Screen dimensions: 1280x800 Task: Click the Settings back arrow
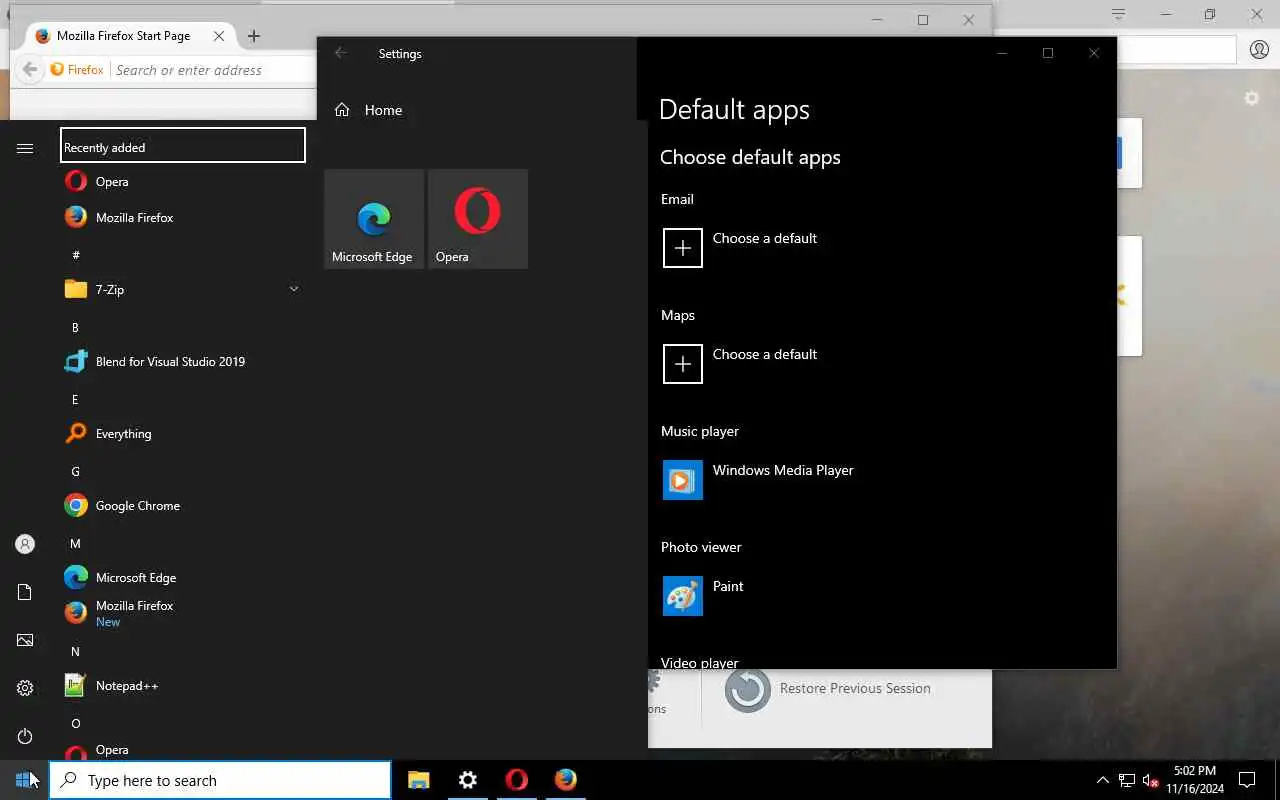coord(341,53)
